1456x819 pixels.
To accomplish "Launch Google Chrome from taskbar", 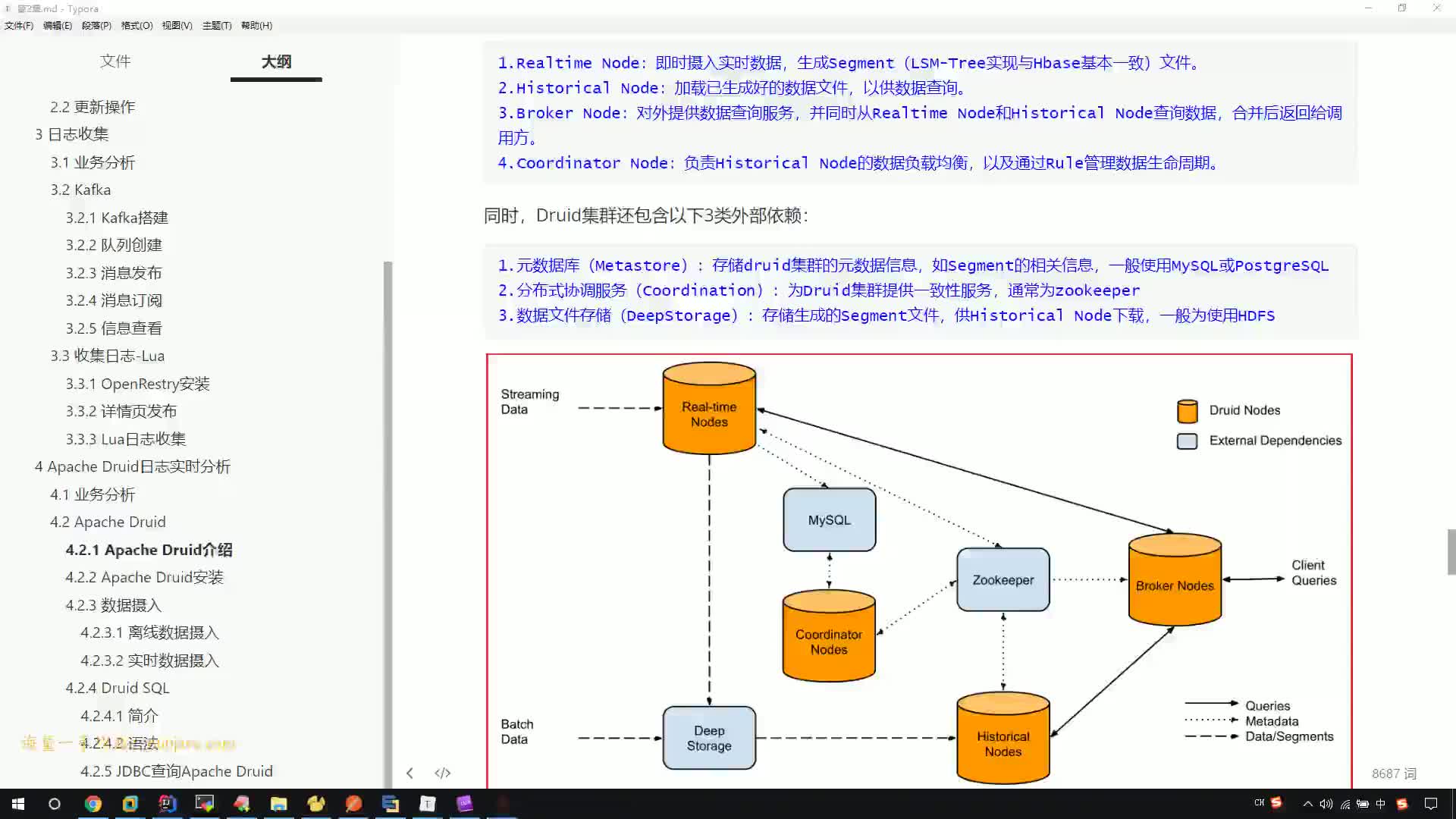I will point(93,804).
